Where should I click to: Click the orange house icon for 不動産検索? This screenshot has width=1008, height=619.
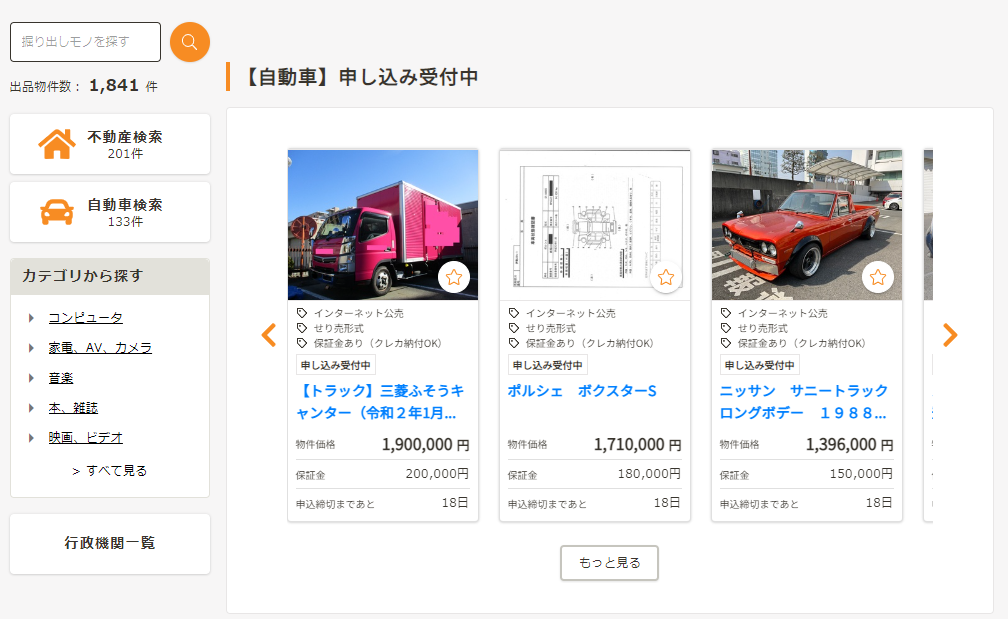point(57,144)
